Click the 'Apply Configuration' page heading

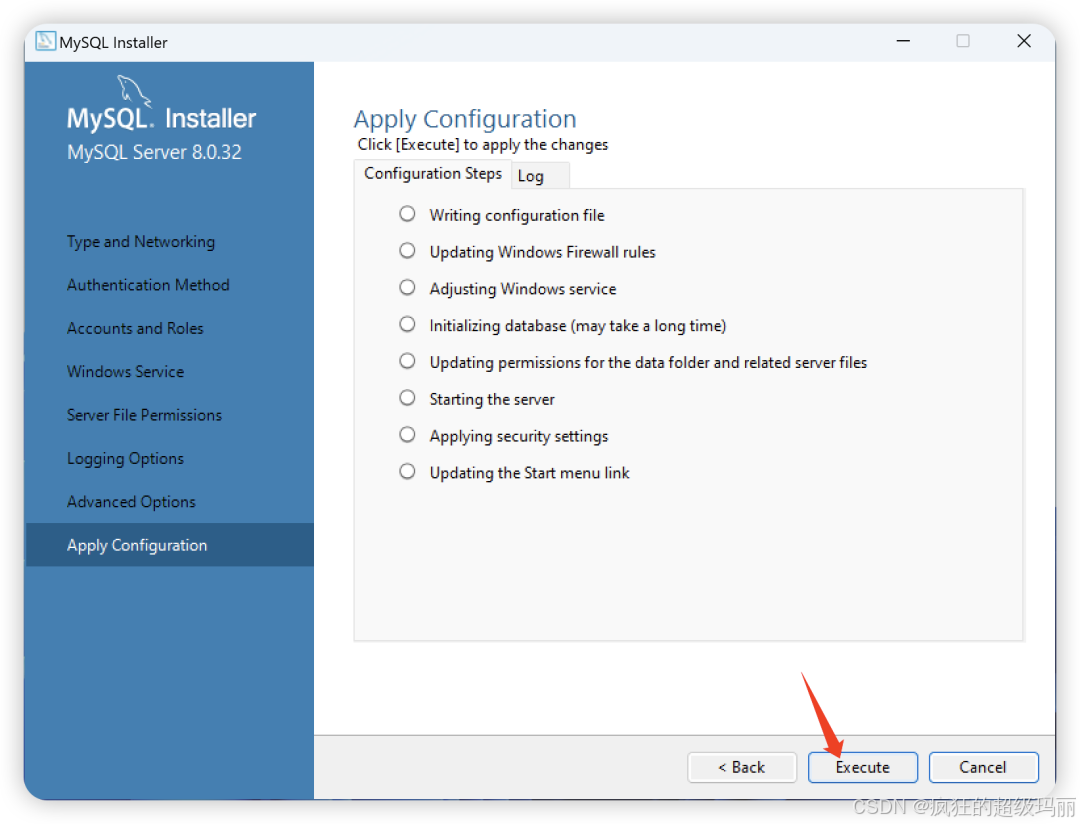coord(465,119)
